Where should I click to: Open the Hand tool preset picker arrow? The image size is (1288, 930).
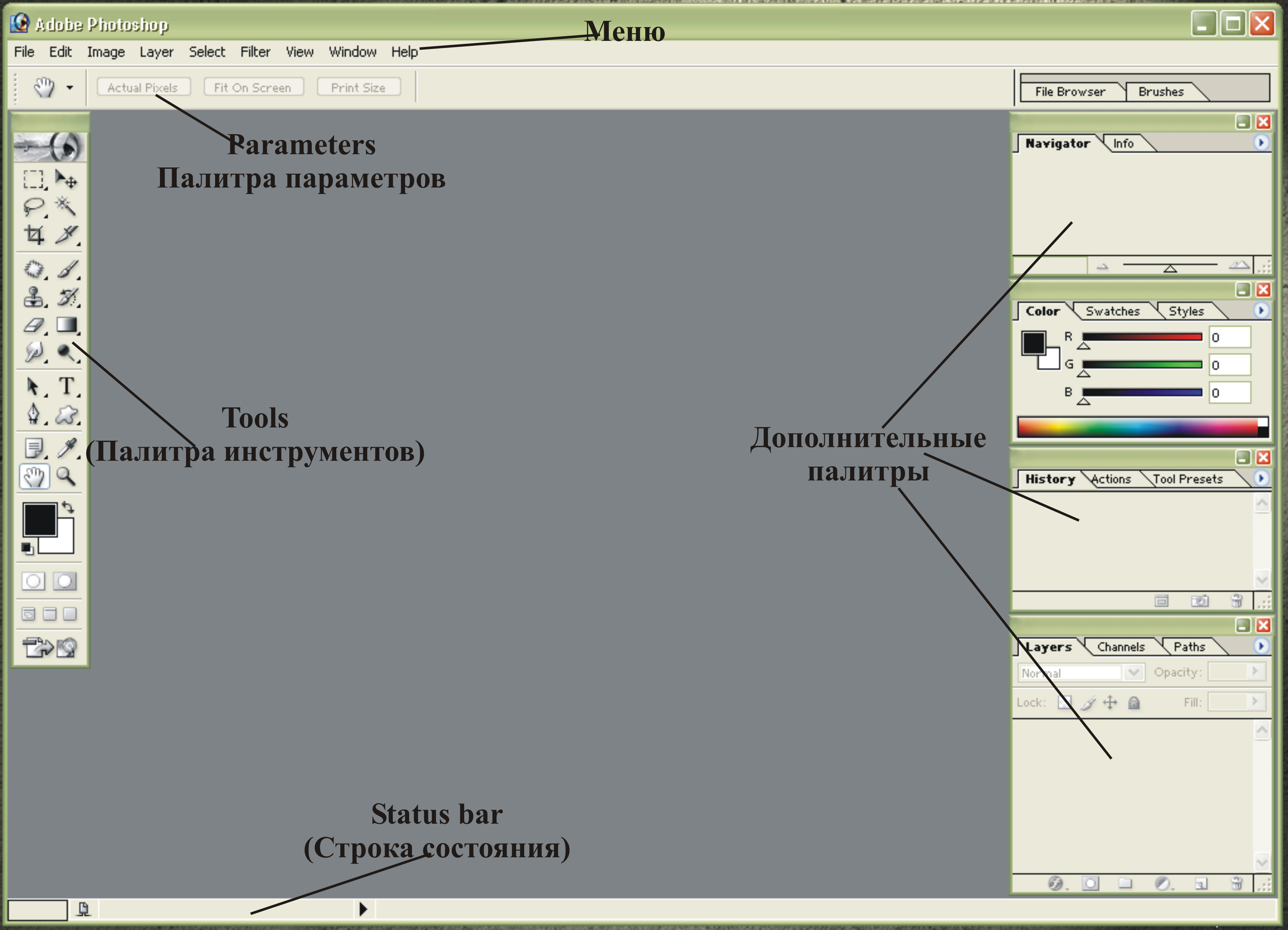coord(69,88)
